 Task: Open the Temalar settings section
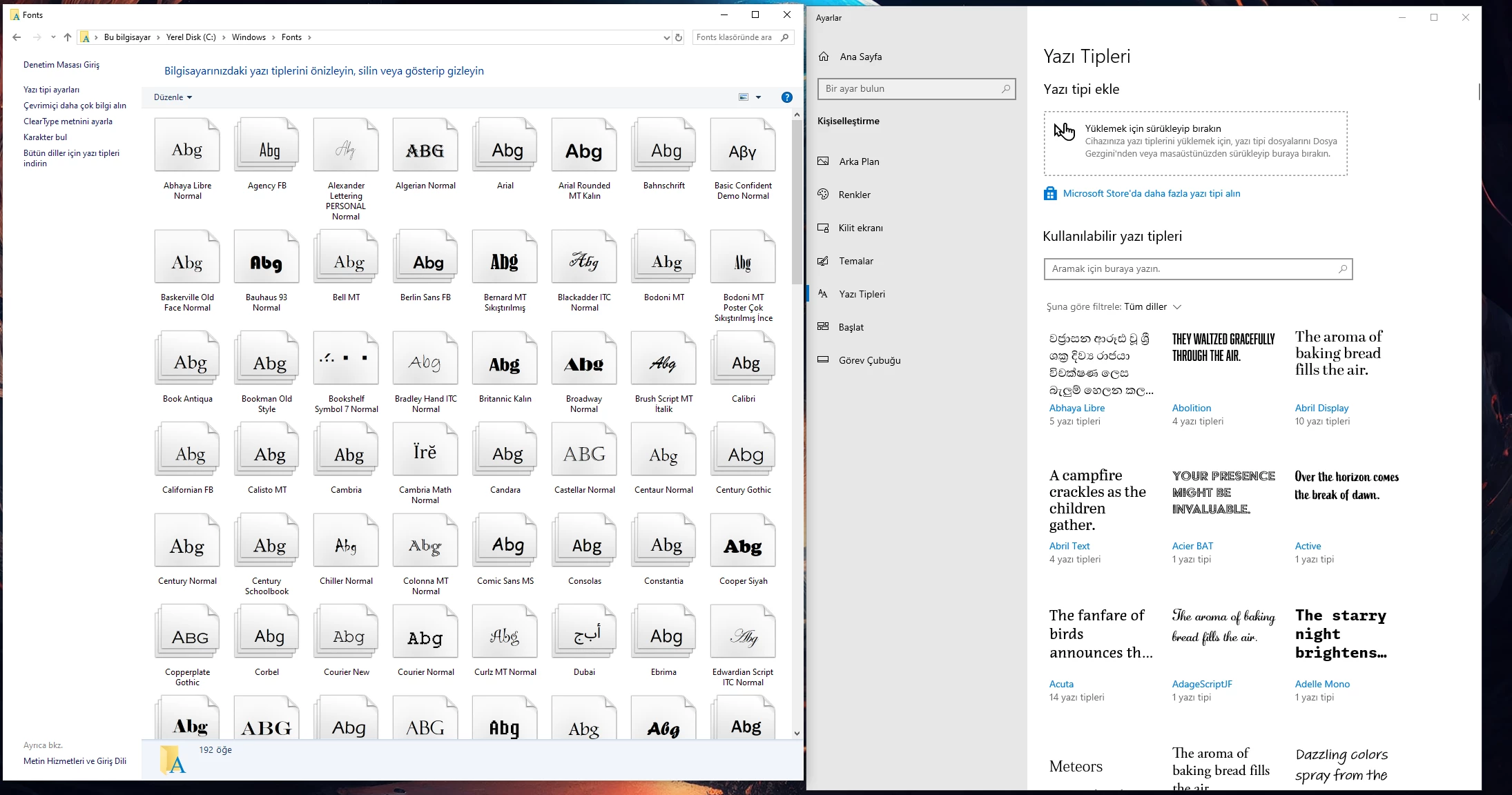click(x=855, y=261)
